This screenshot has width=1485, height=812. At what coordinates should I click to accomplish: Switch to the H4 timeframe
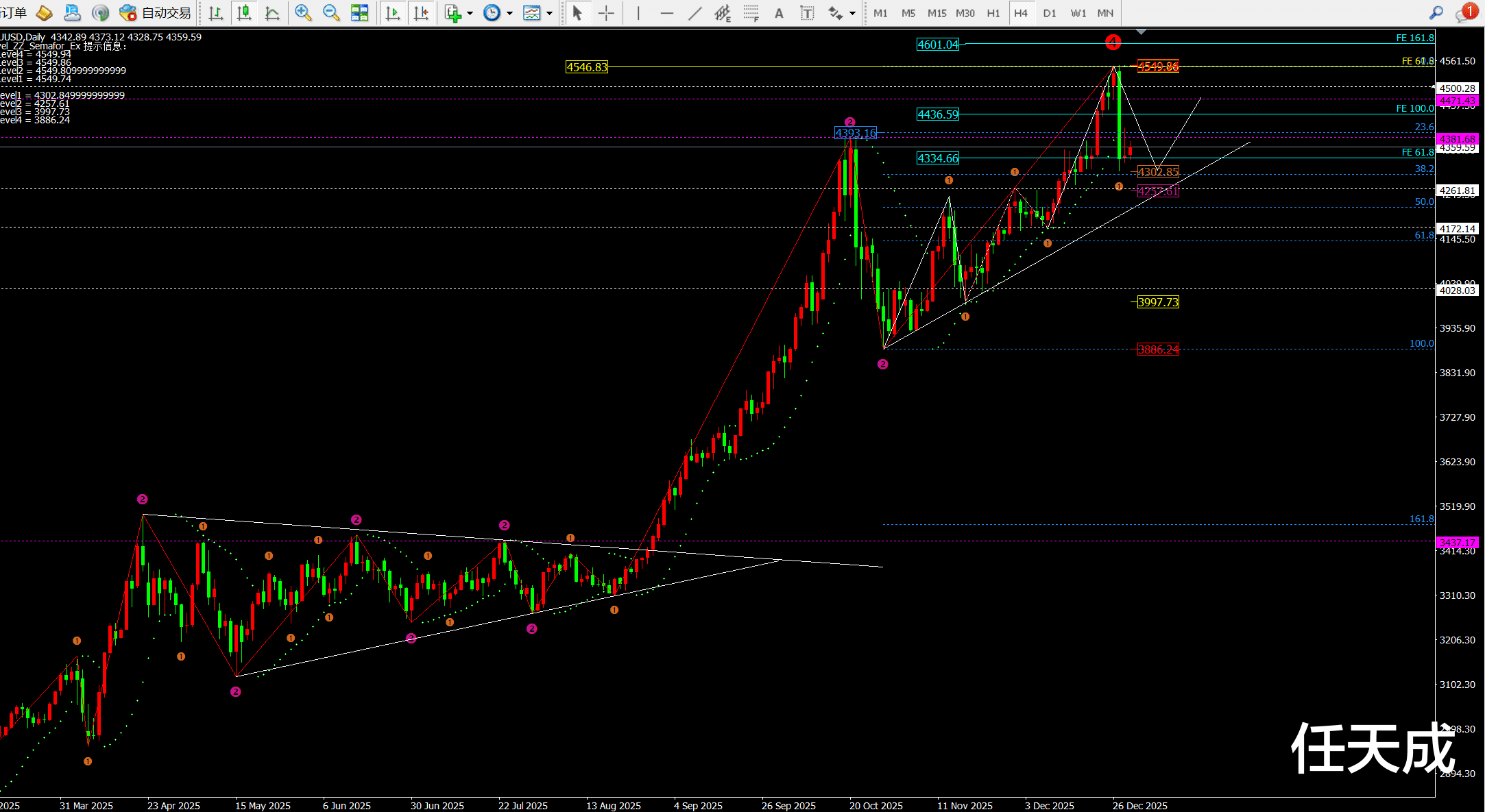(1021, 13)
